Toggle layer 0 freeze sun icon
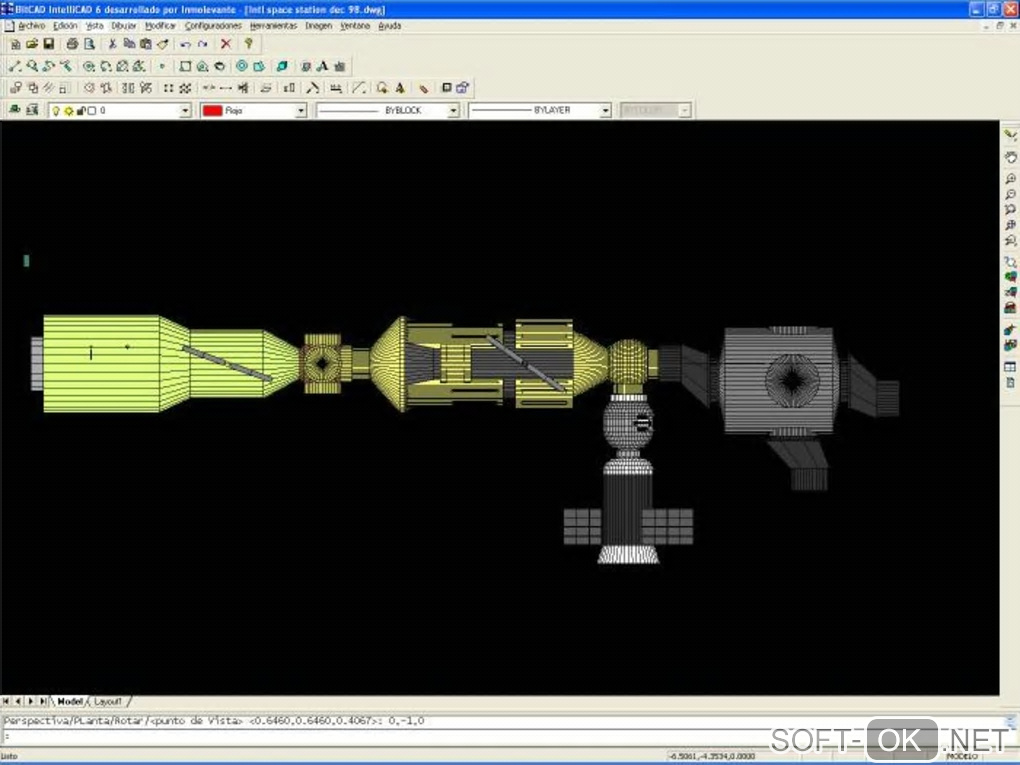The height and width of the screenshot is (765, 1020). [68, 111]
